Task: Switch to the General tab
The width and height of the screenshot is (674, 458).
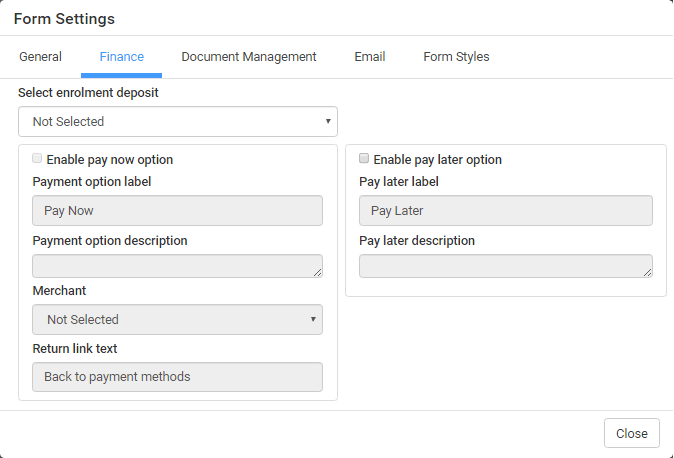Action: point(40,57)
